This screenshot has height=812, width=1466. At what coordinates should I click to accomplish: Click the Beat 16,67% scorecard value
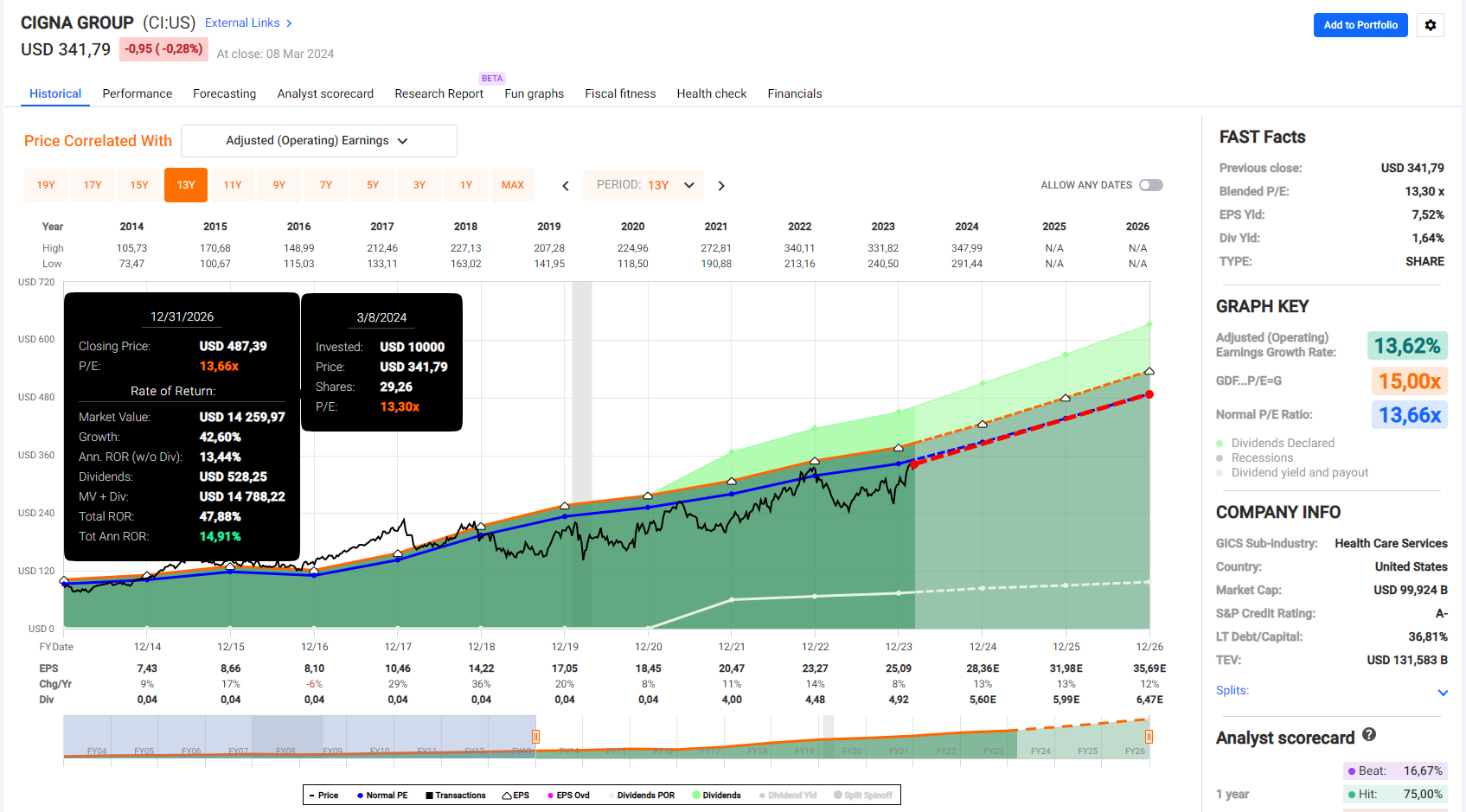pyautogui.click(x=1395, y=771)
